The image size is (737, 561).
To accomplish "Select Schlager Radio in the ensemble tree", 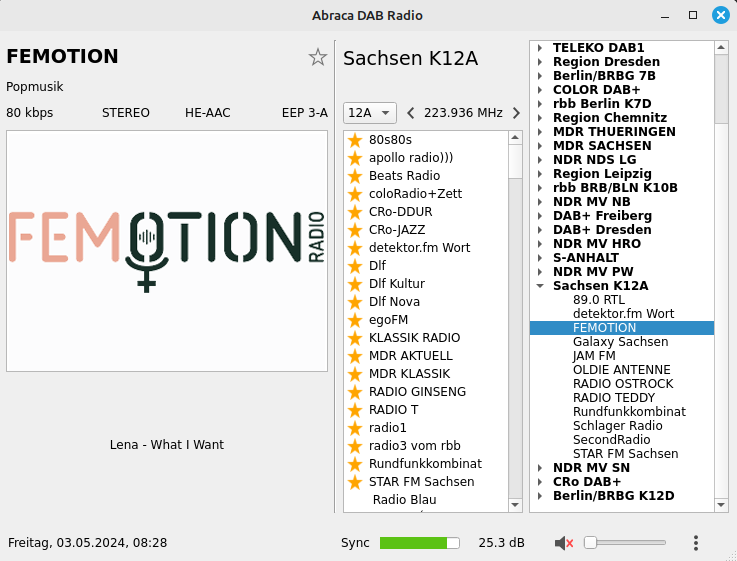I will click(x=622, y=426).
